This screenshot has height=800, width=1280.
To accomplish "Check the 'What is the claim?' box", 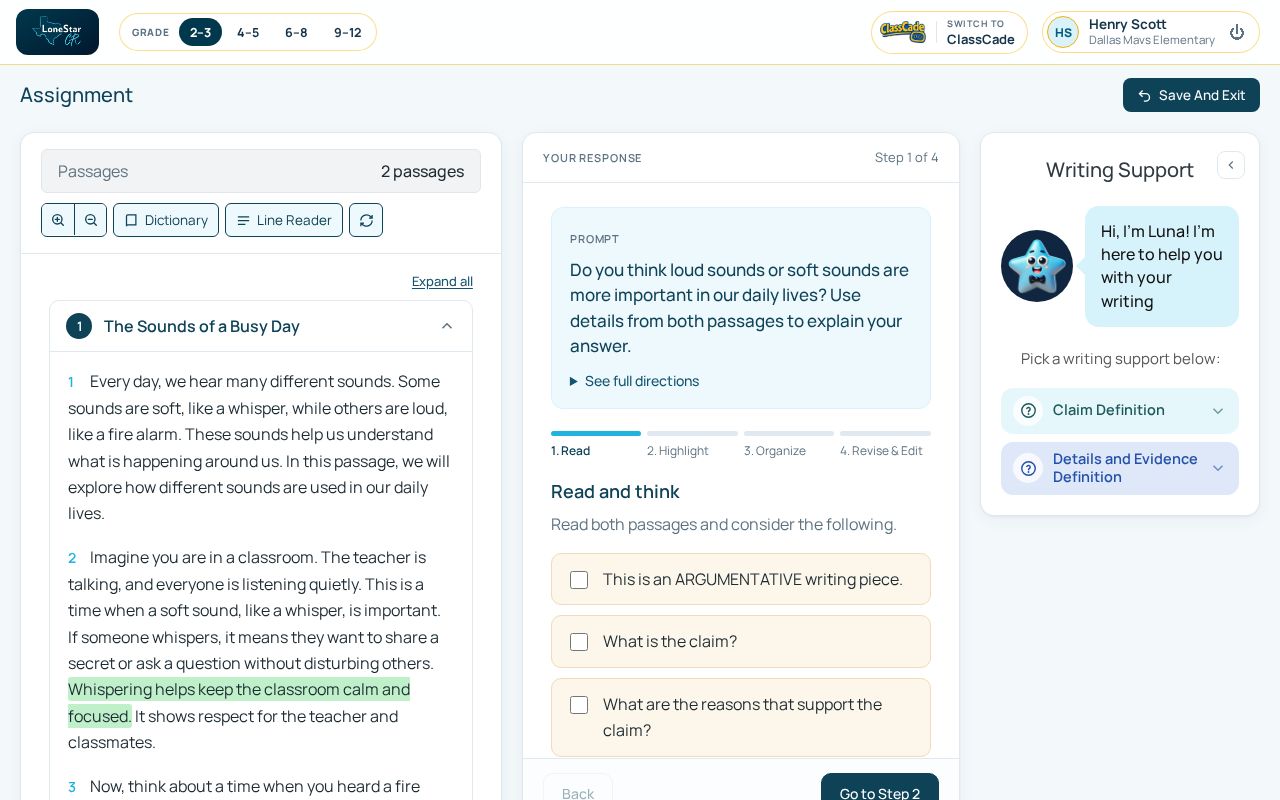I will click(579, 642).
